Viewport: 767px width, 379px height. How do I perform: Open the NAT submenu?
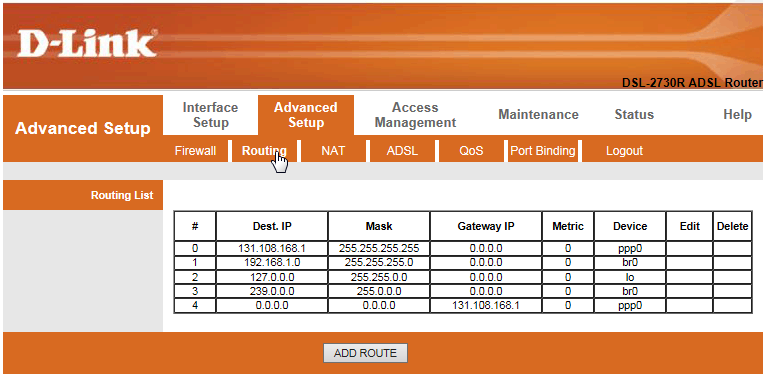pyautogui.click(x=333, y=151)
